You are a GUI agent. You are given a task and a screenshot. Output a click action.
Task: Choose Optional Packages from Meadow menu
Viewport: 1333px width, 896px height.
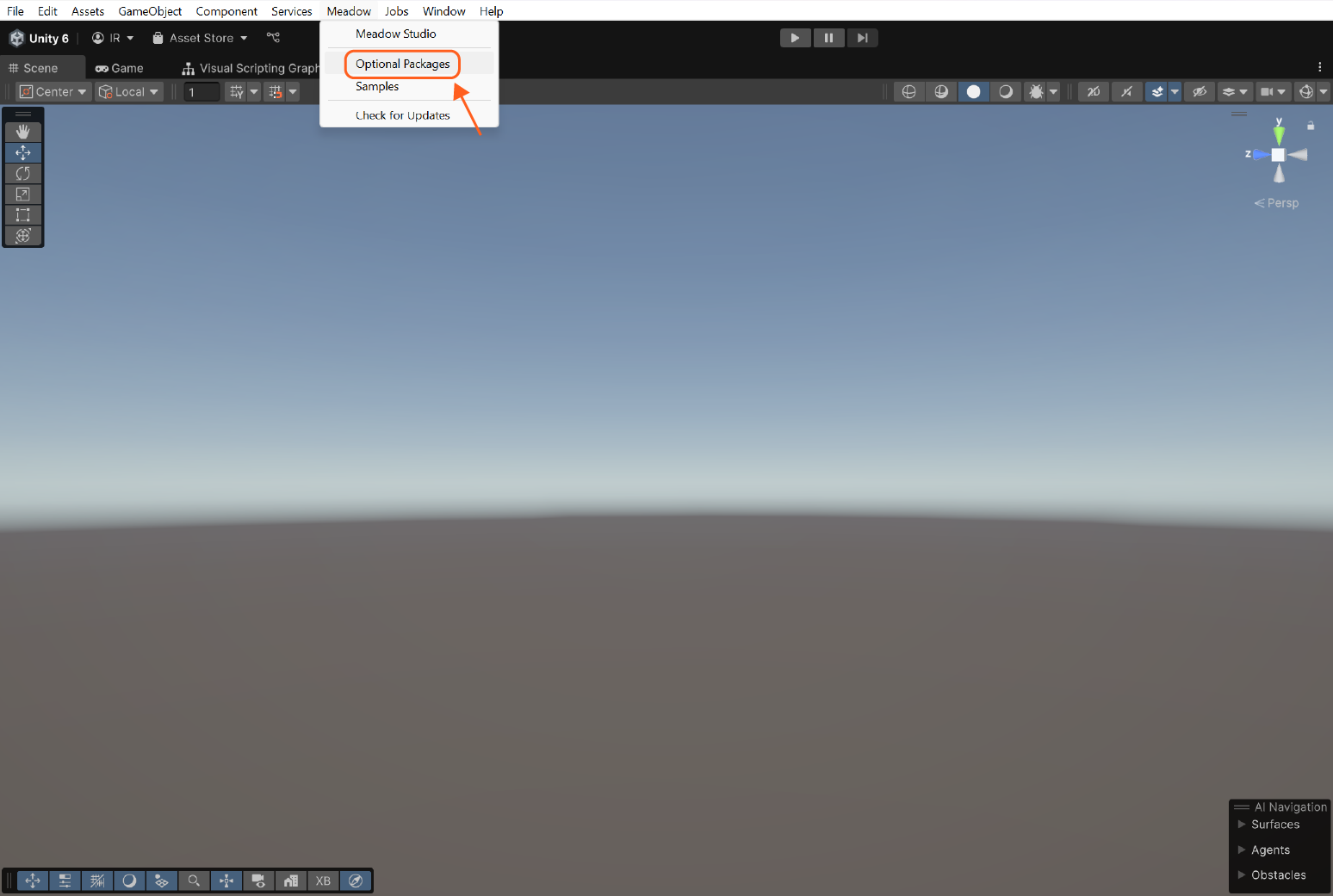(x=402, y=64)
